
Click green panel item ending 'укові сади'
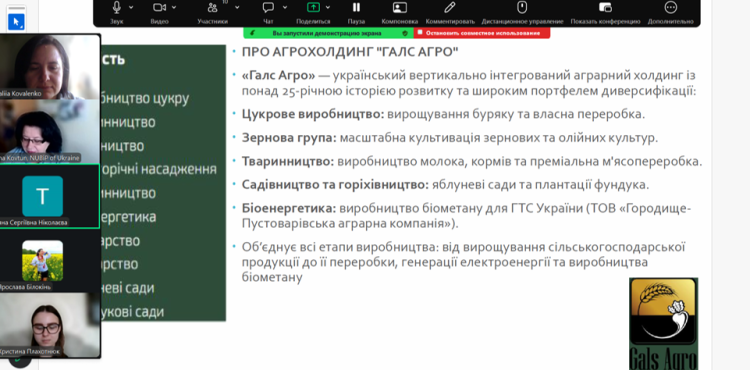132,312
